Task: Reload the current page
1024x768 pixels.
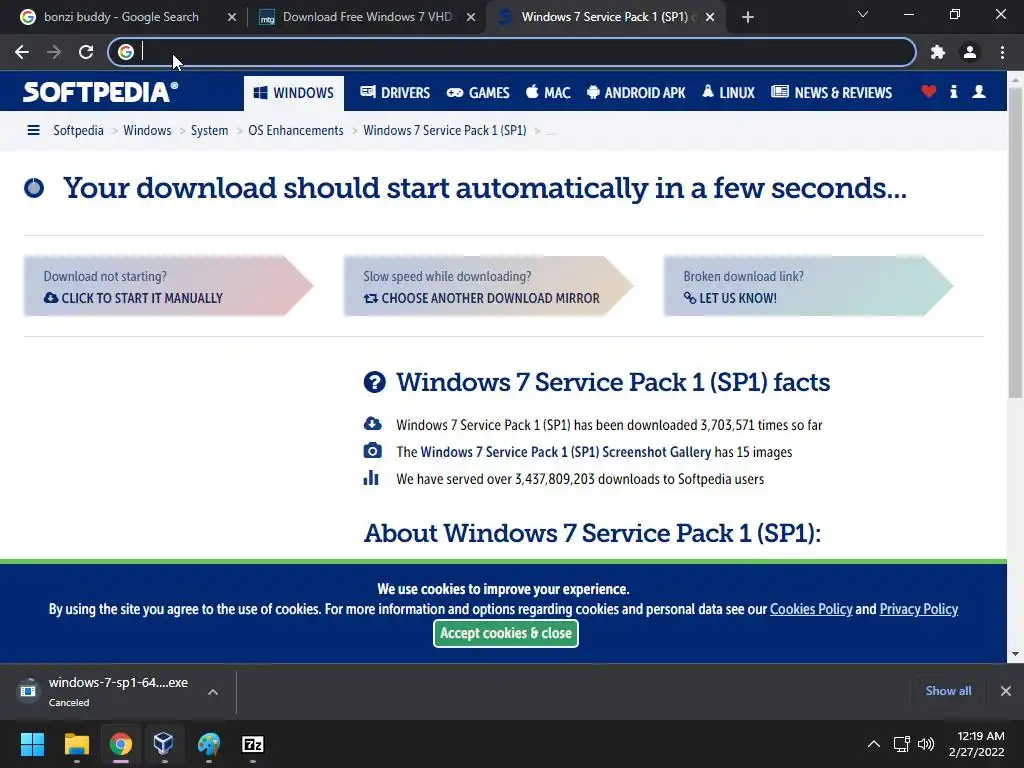Action: coord(86,52)
